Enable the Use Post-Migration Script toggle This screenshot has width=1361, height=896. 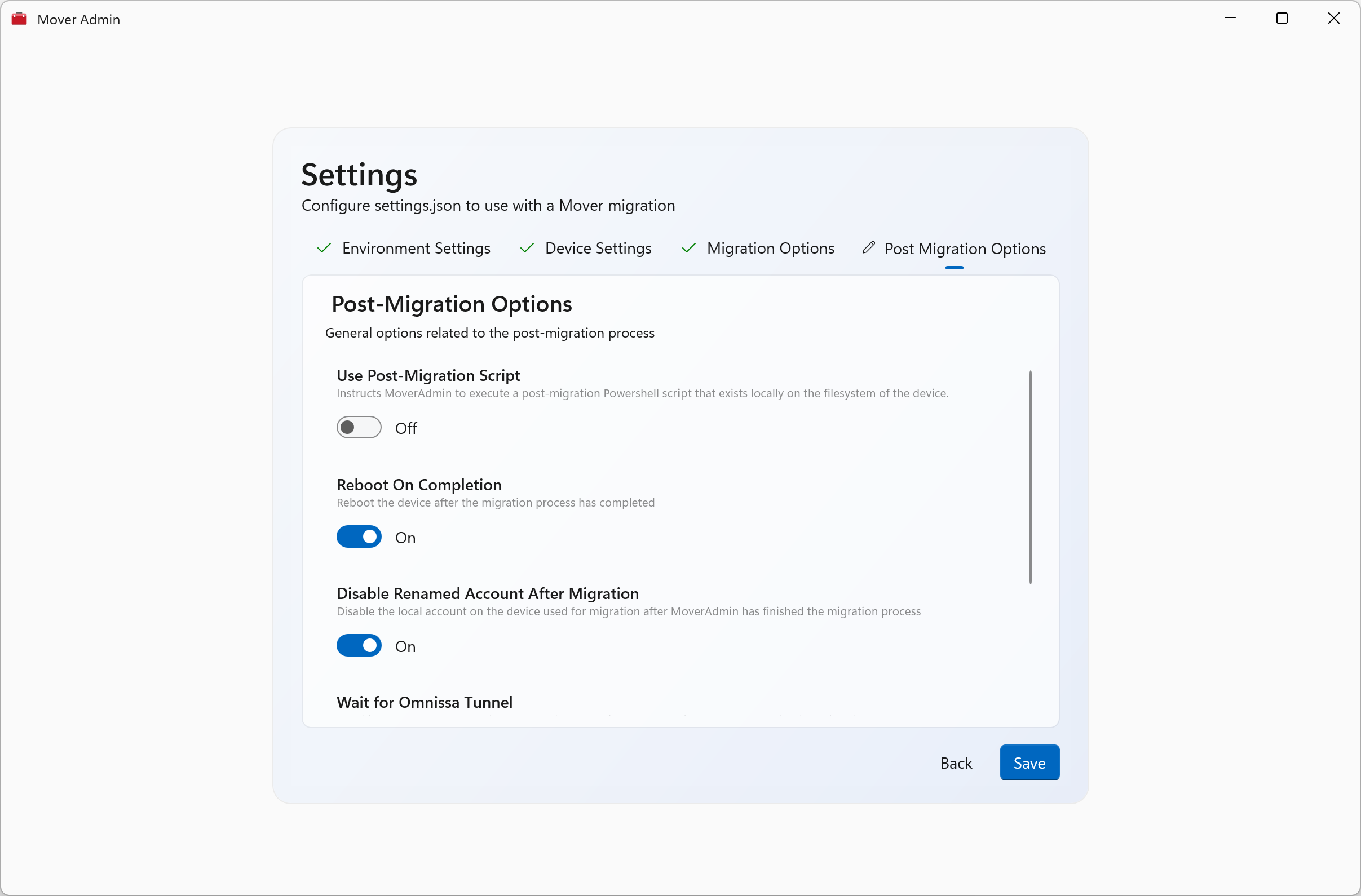(x=359, y=427)
